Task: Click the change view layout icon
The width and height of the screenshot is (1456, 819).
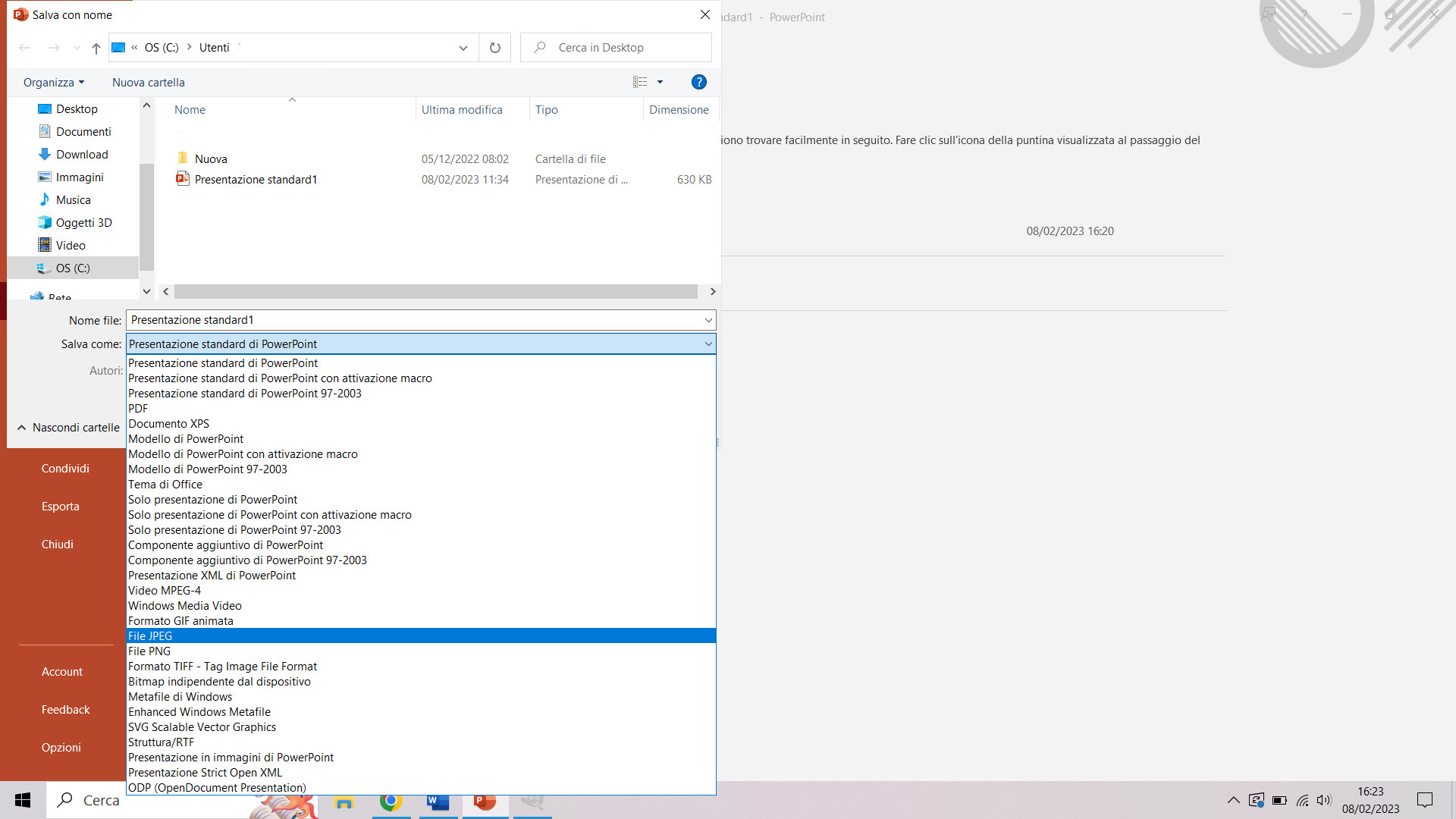Action: [x=640, y=82]
